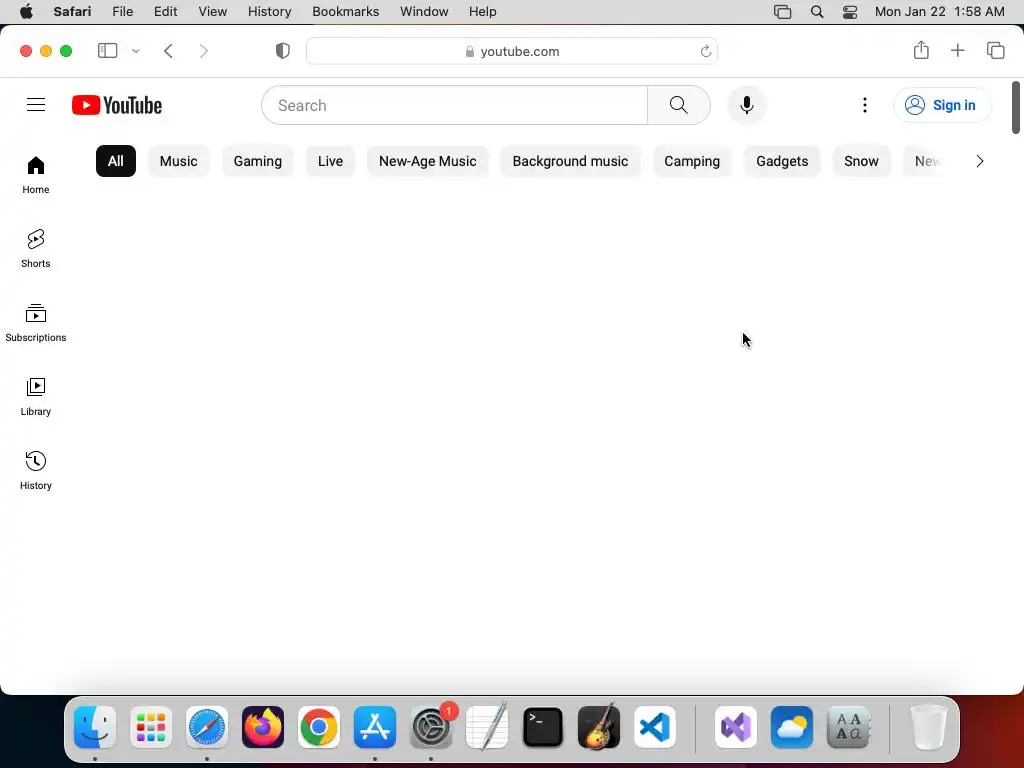This screenshot has width=1024, height=768.
Task: Open Safari from the Dock
Action: pyautogui.click(x=207, y=727)
